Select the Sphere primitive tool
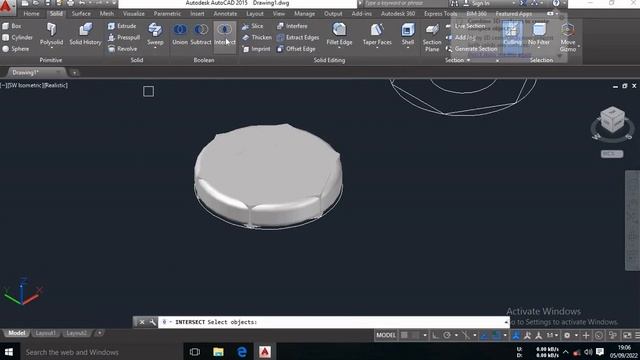This screenshot has width=640, height=360. [x=16, y=49]
